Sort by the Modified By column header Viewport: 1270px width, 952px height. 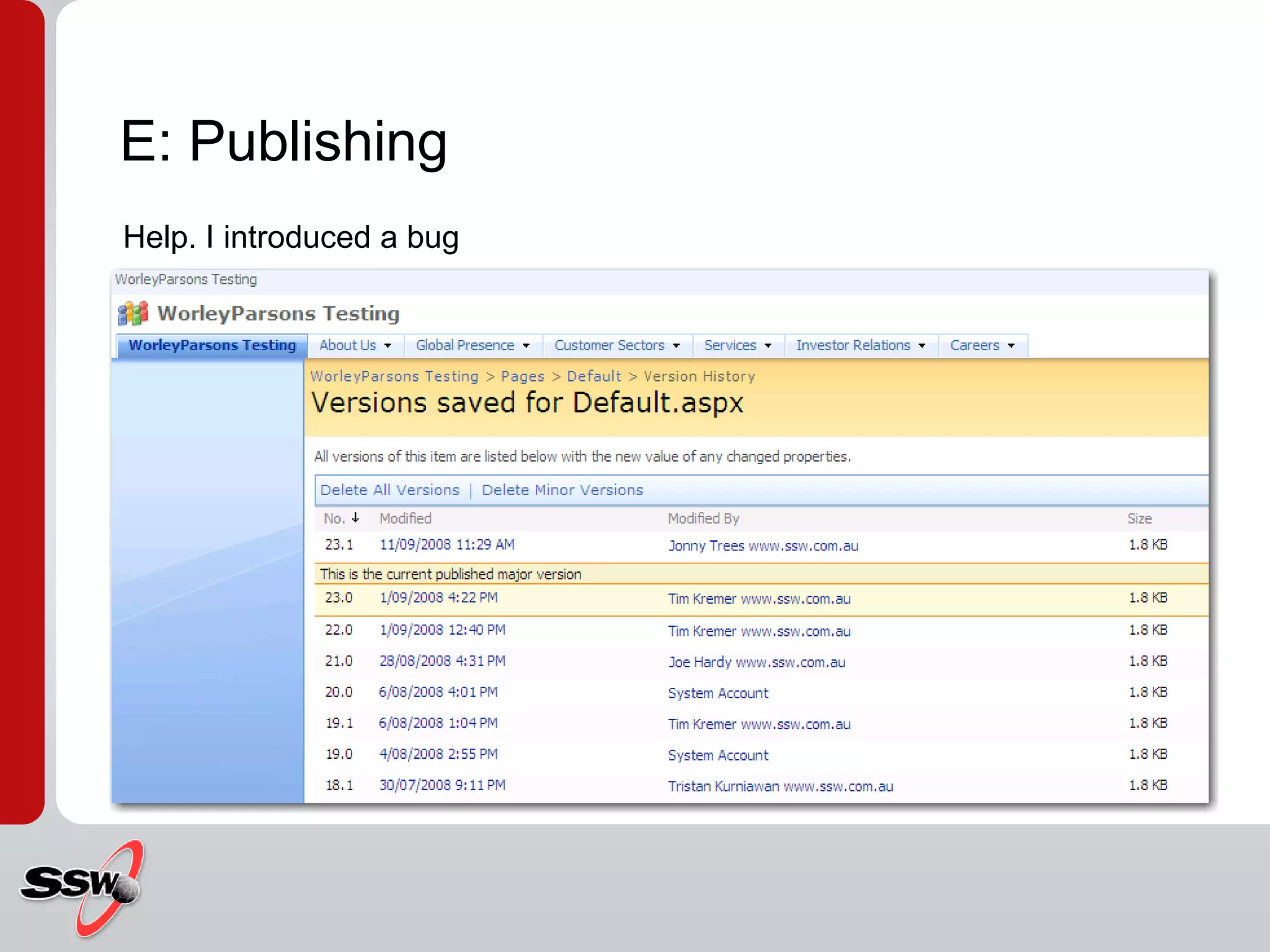(703, 518)
